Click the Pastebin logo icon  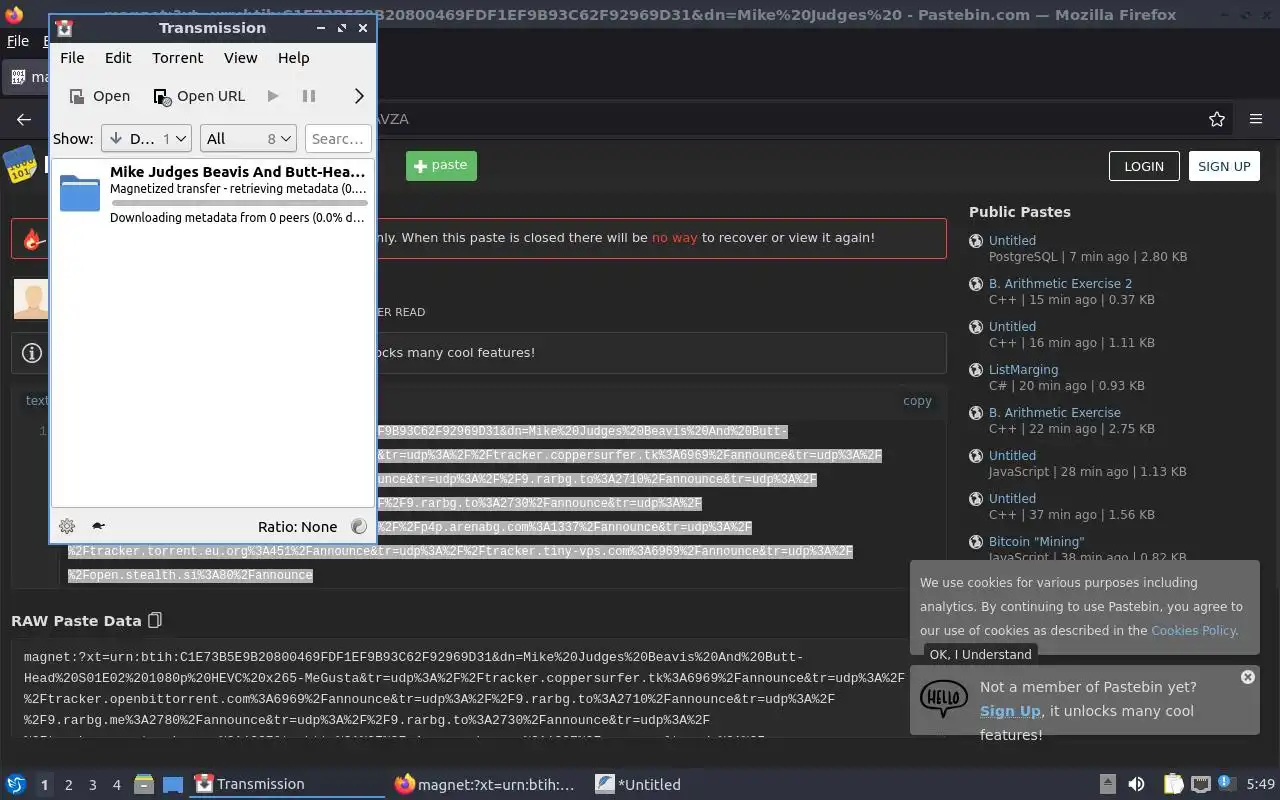(22, 166)
